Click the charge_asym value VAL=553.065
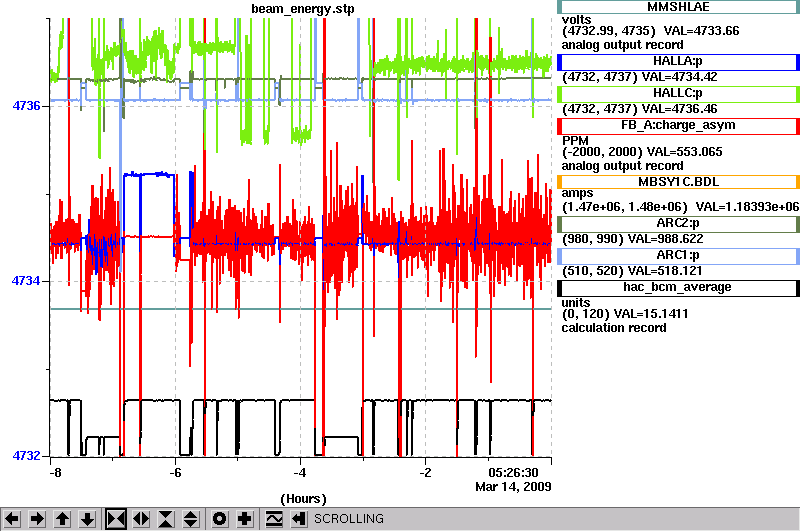Screen dimensions: 800x531 [x=684, y=152]
